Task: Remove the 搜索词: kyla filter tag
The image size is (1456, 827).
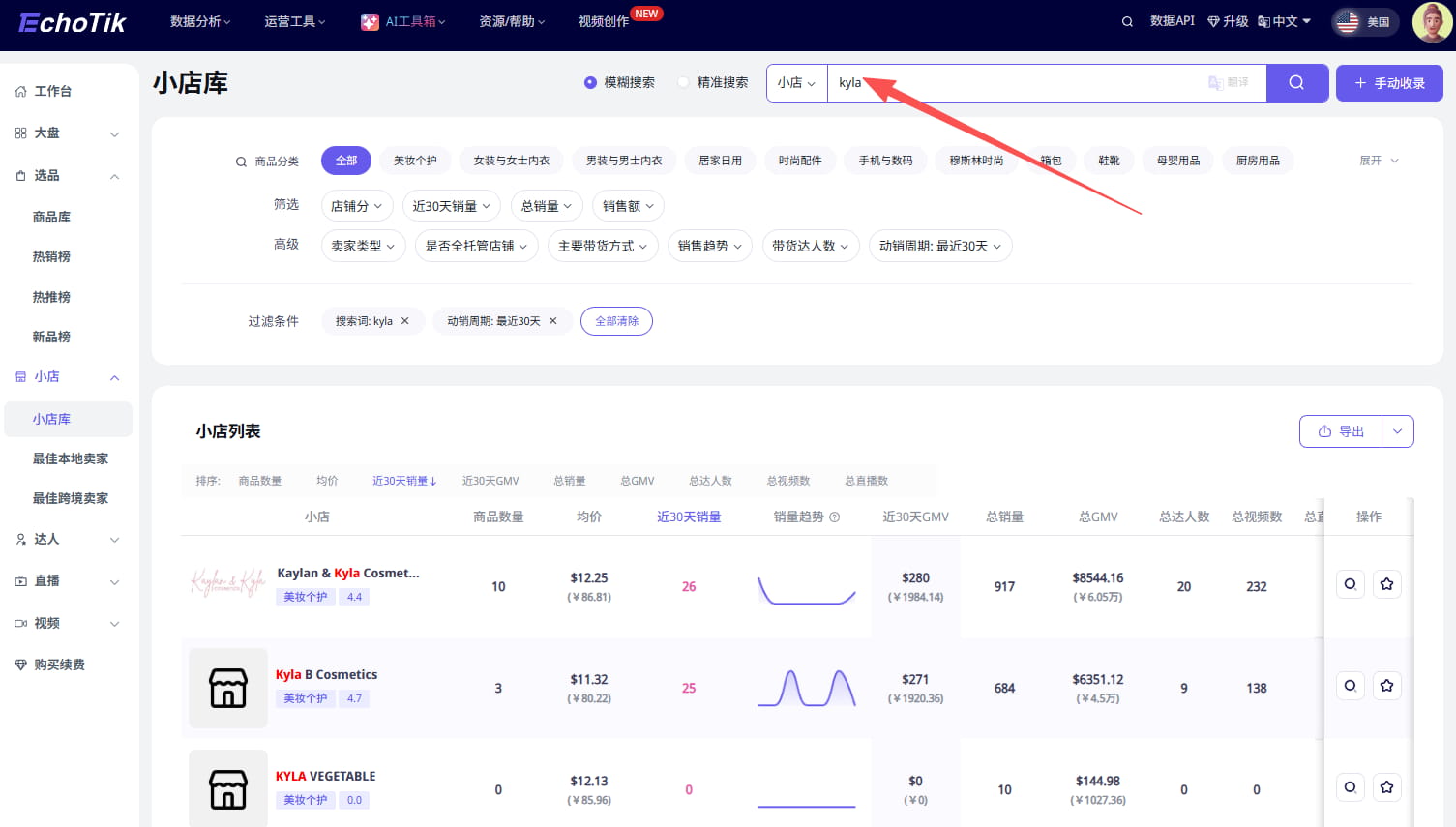Action: tap(404, 321)
